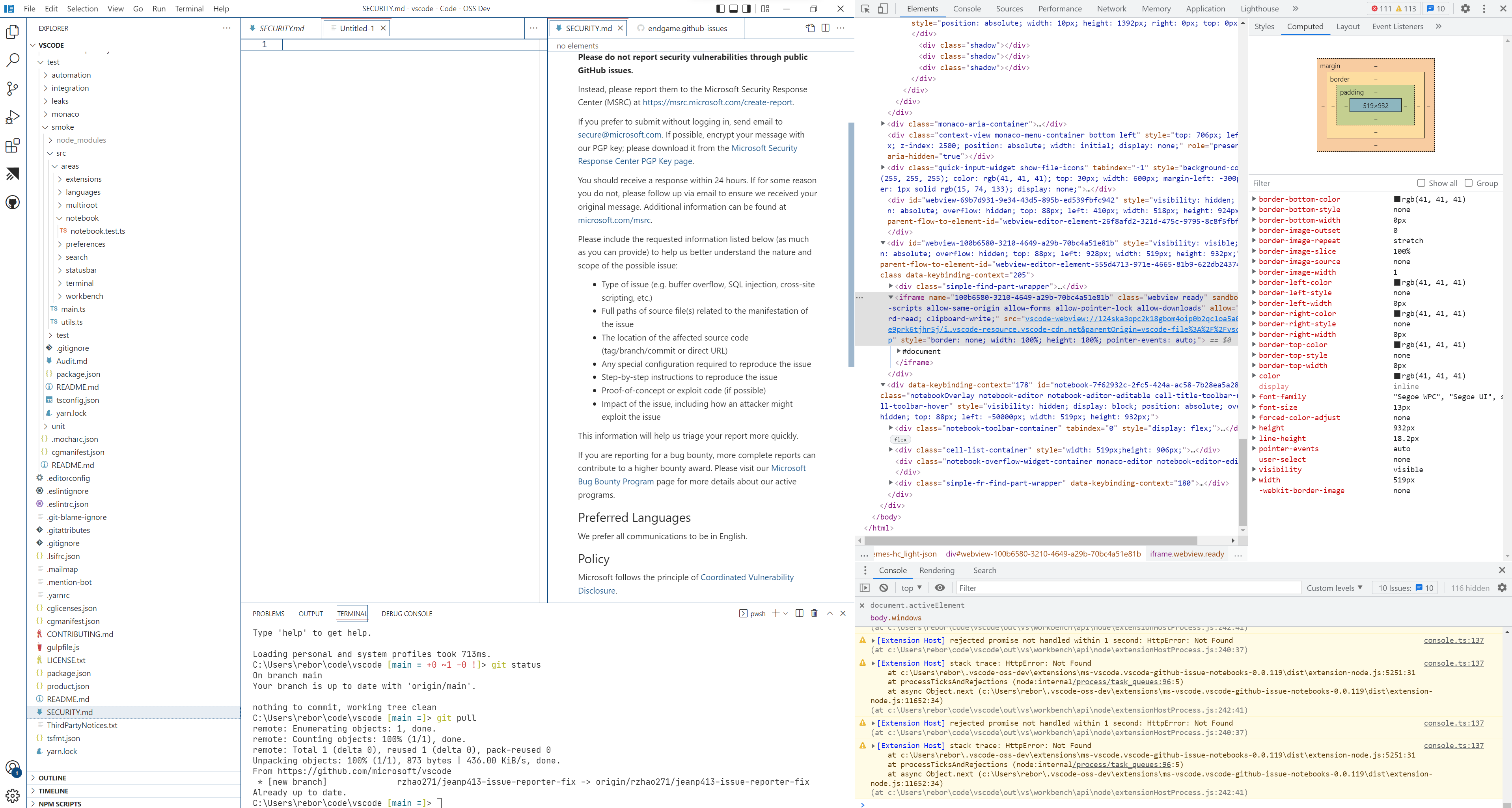Toggle panel layout icon in title bar
This screenshot has height=808, width=1512.
click(x=733, y=9)
